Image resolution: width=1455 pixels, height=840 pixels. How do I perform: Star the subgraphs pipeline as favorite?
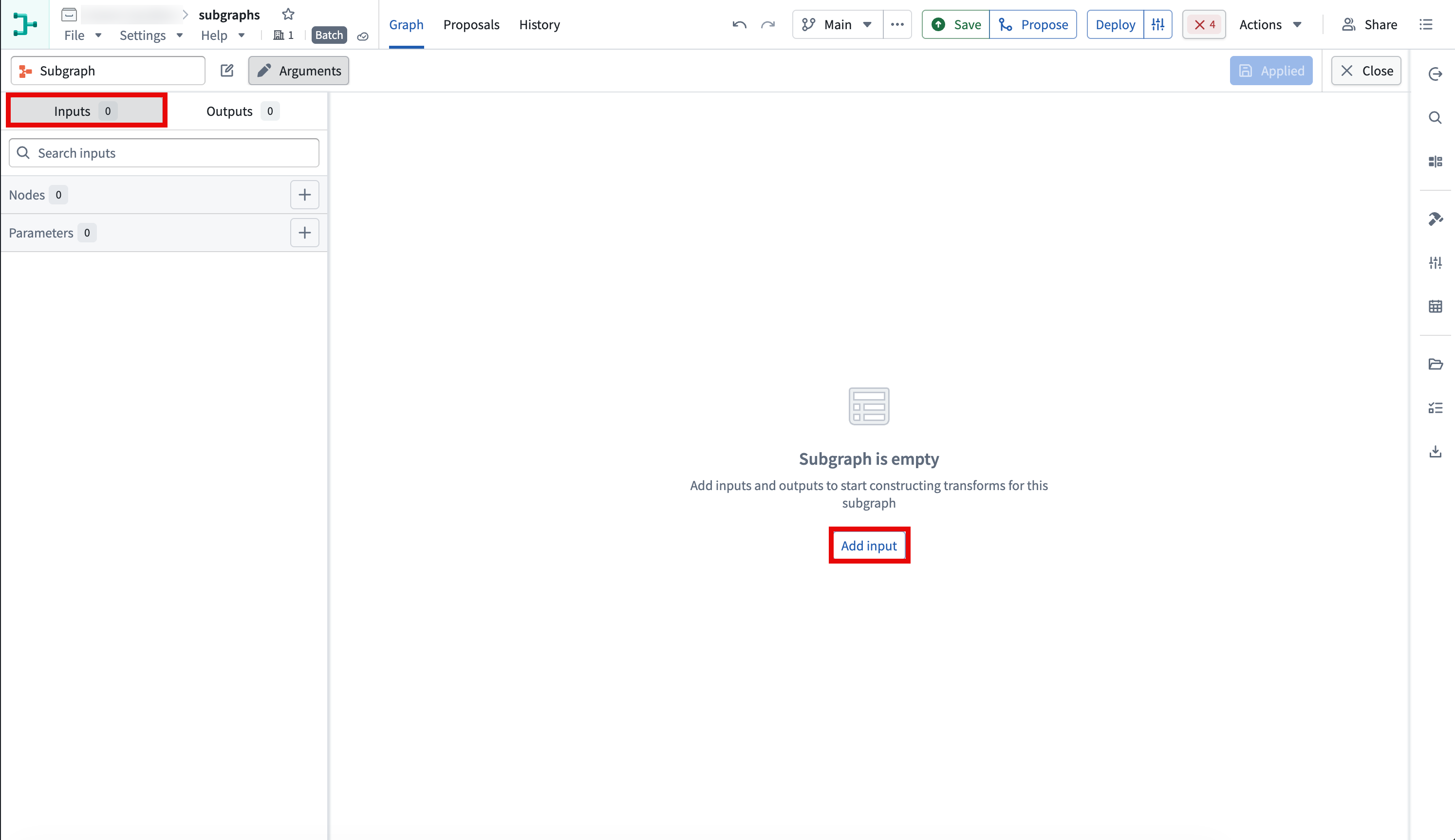pos(288,14)
